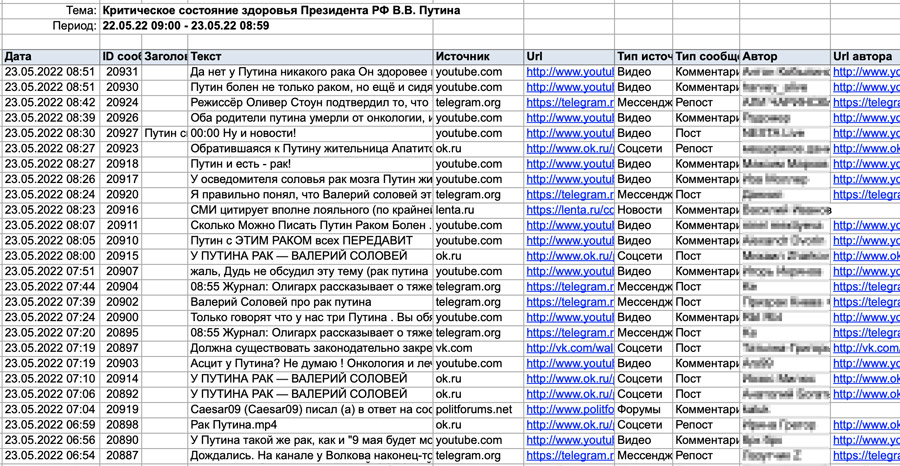The image size is (900, 466).
Task: Click the Форумы message type cell
Action: coord(644,409)
